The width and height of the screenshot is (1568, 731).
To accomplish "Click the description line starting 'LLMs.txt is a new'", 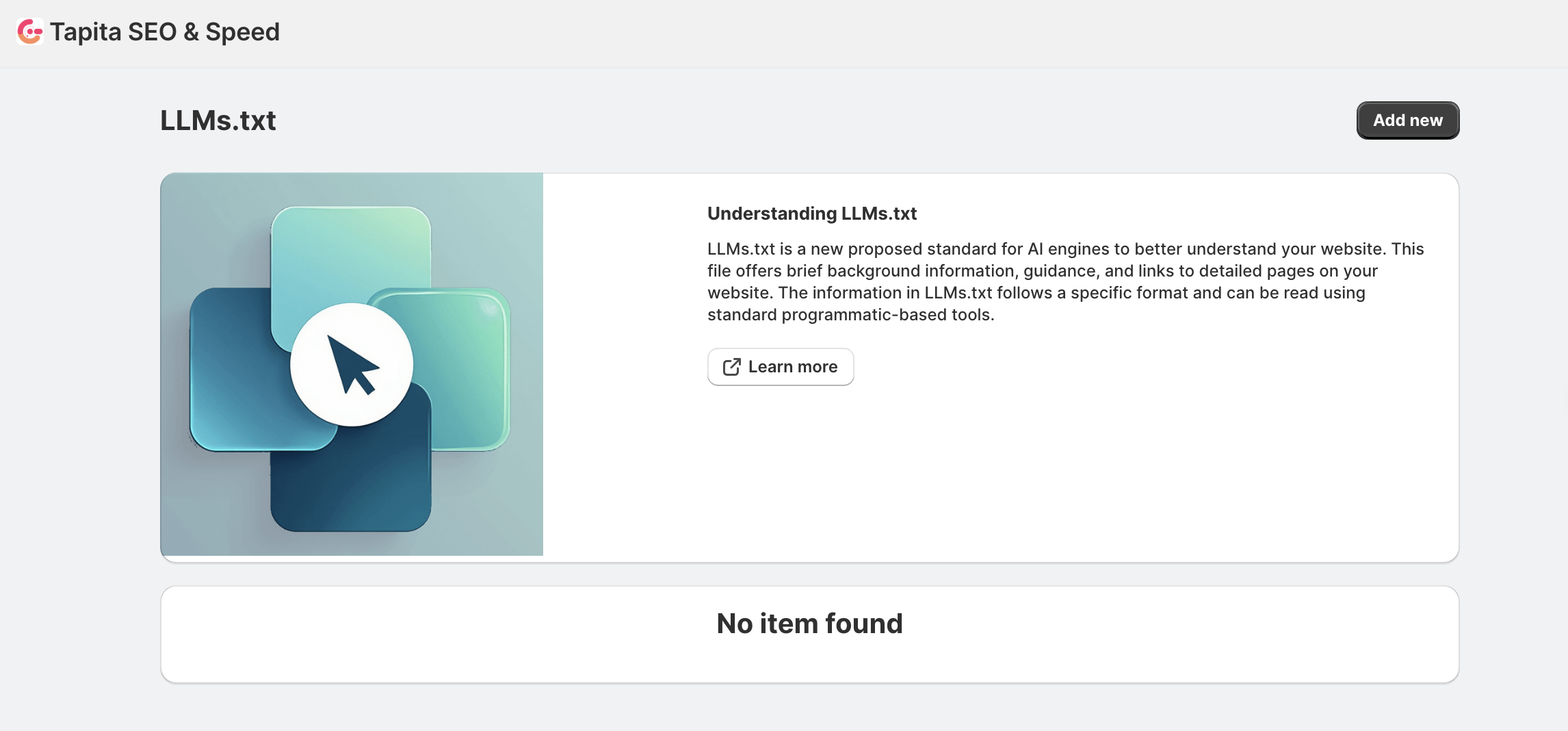I will 1065,249.
